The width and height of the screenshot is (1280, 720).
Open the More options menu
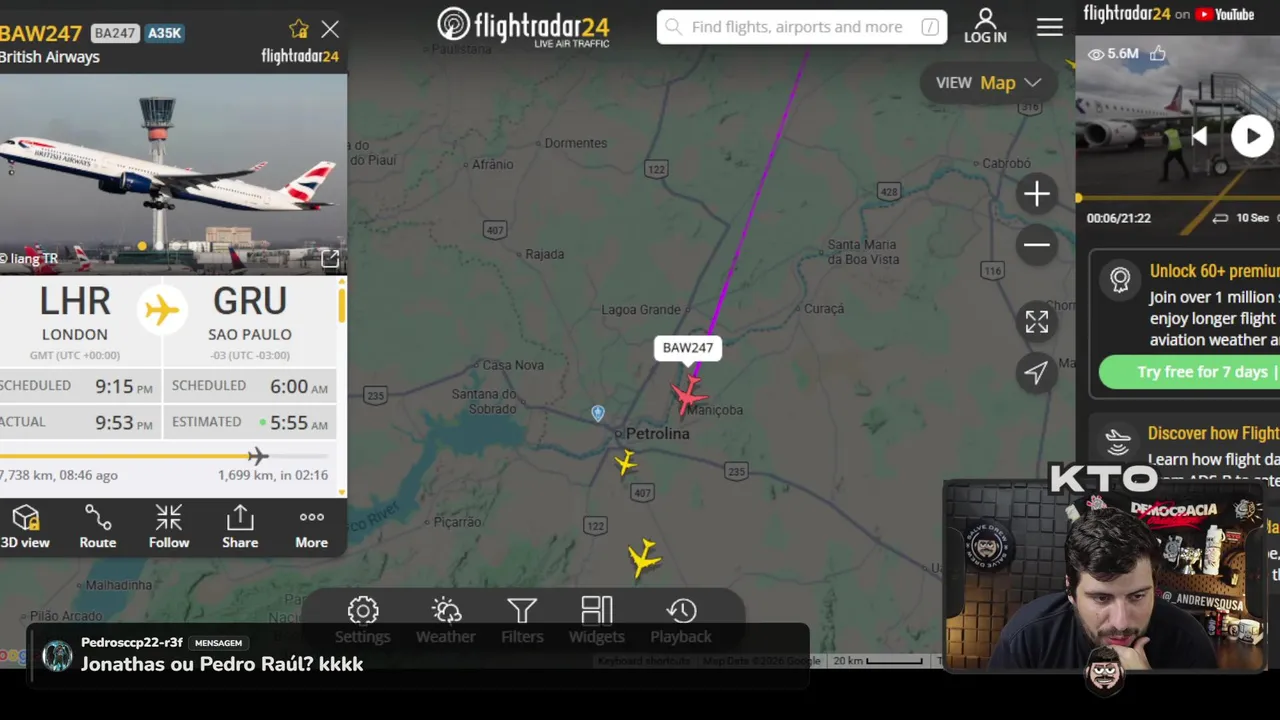311,527
